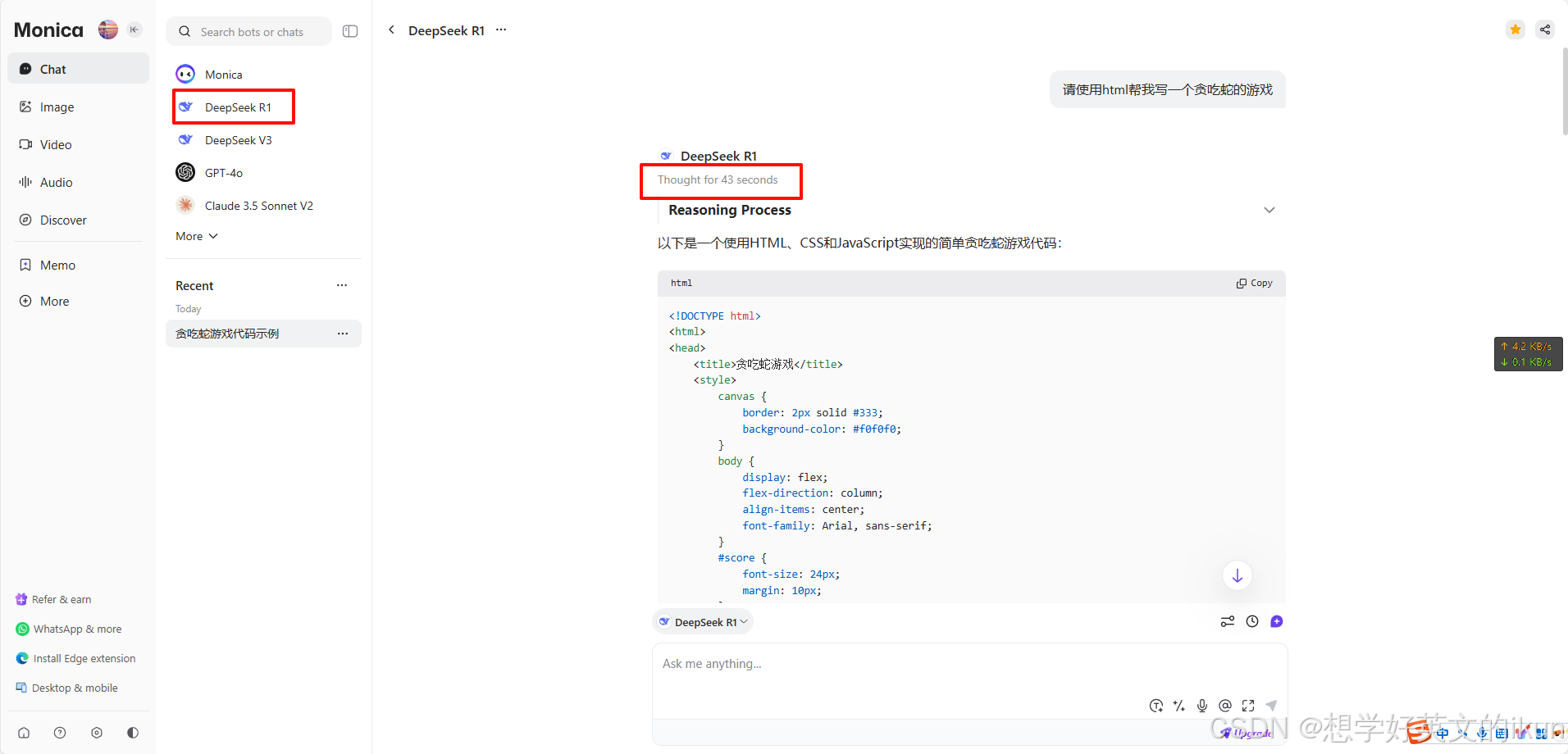The height and width of the screenshot is (754, 1568).
Task: Open the prompt enhance T icon in input box
Action: pyautogui.click(x=1156, y=706)
